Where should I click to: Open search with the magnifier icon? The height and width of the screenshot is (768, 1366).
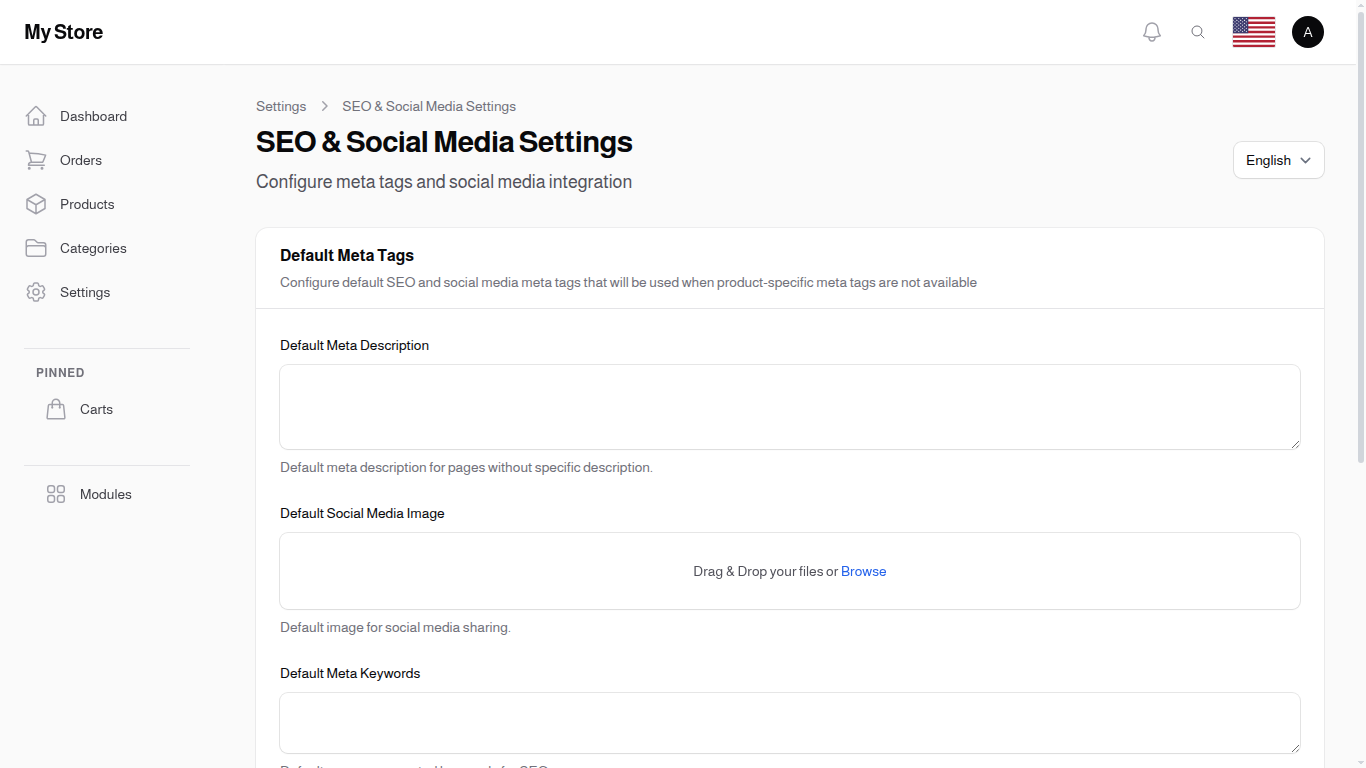pyautogui.click(x=1198, y=31)
